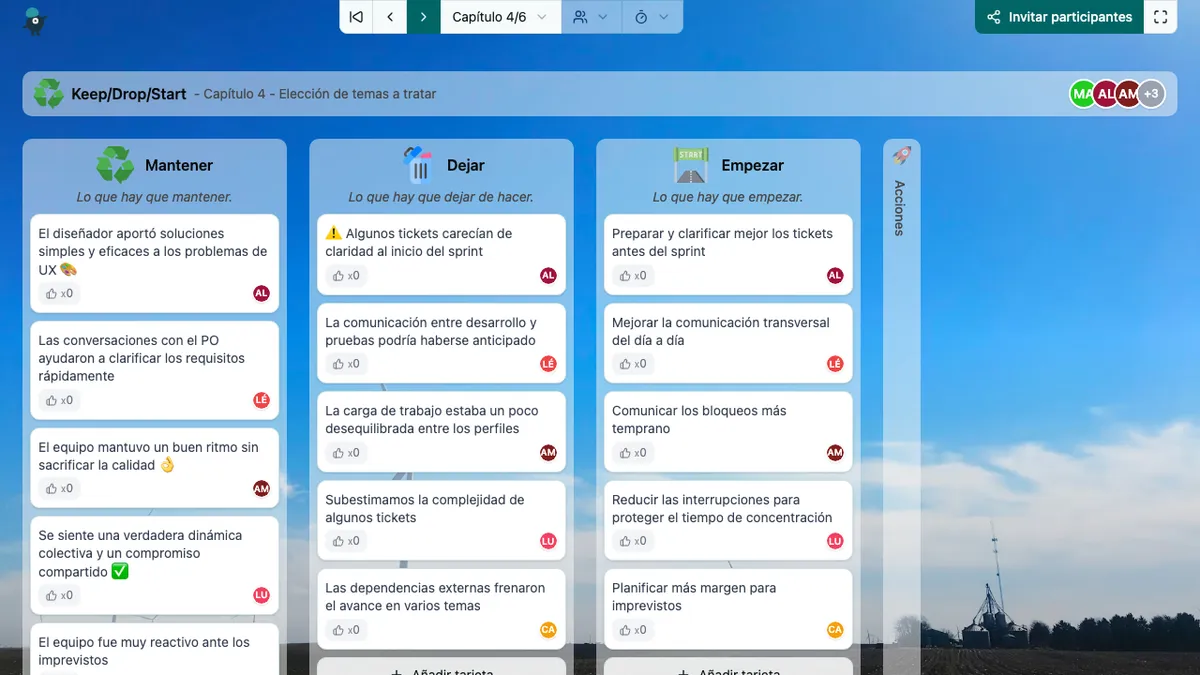Like the 'Subestimamos la complejidad' card
Image resolution: width=1200 pixels, height=675 pixels.
click(x=346, y=541)
